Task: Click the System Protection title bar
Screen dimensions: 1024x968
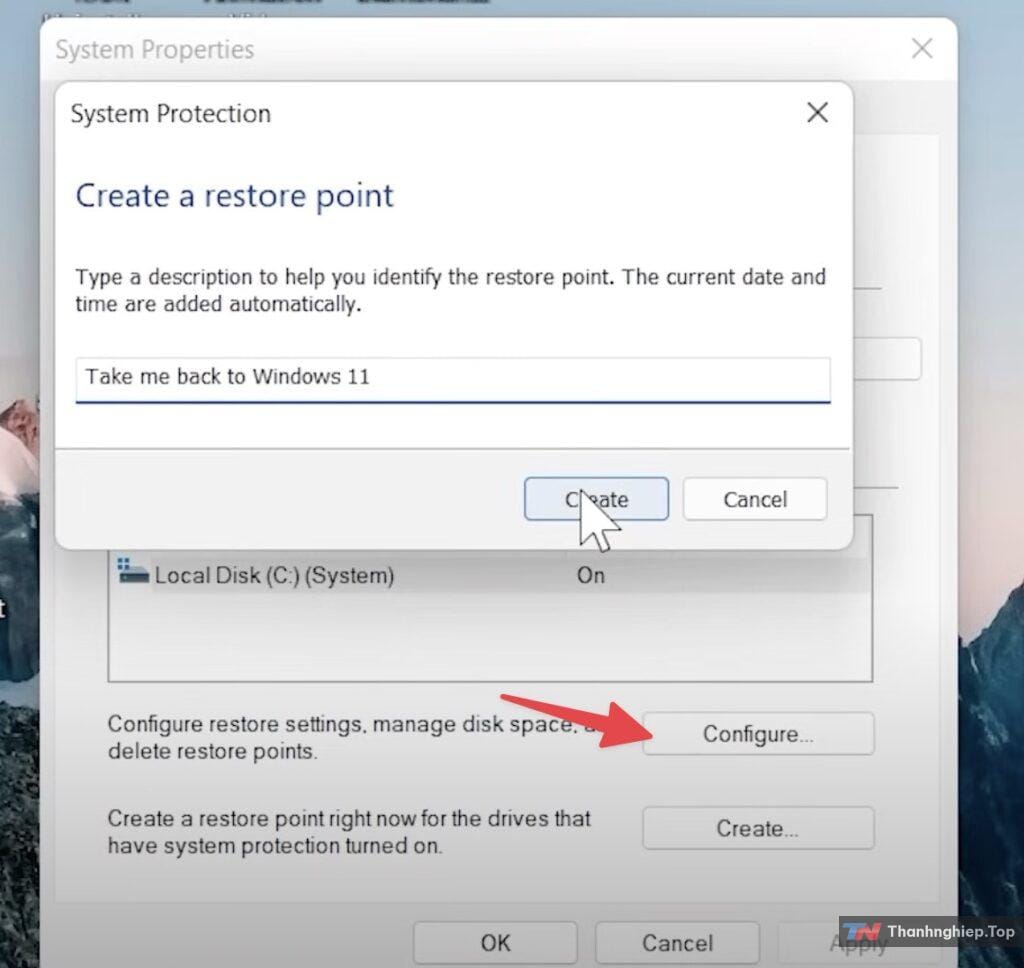Action: pos(400,113)
